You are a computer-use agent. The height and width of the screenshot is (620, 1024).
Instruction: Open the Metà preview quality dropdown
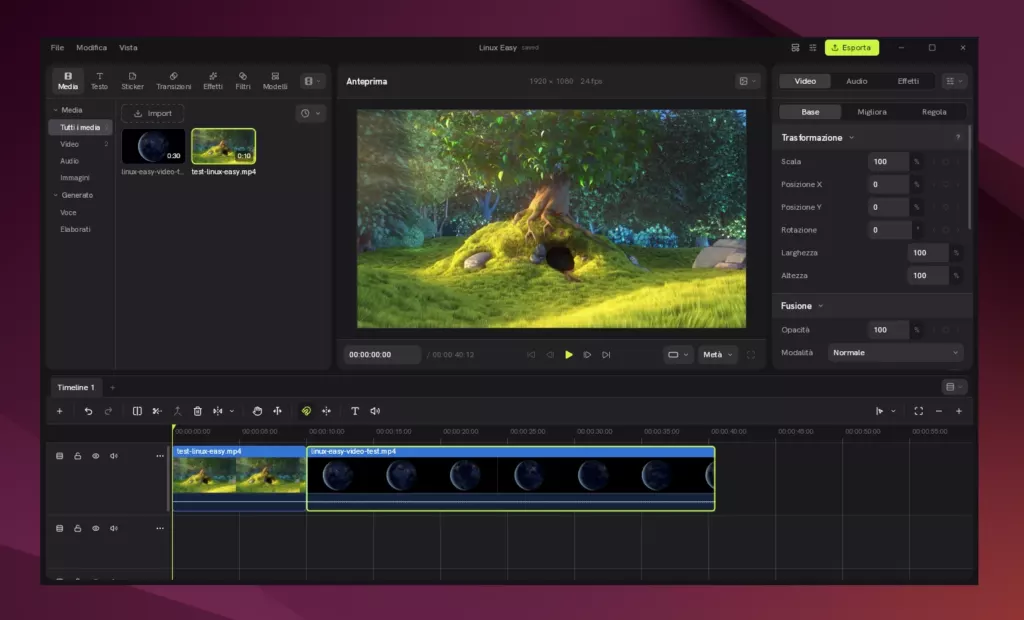click(x=718, y=355)
